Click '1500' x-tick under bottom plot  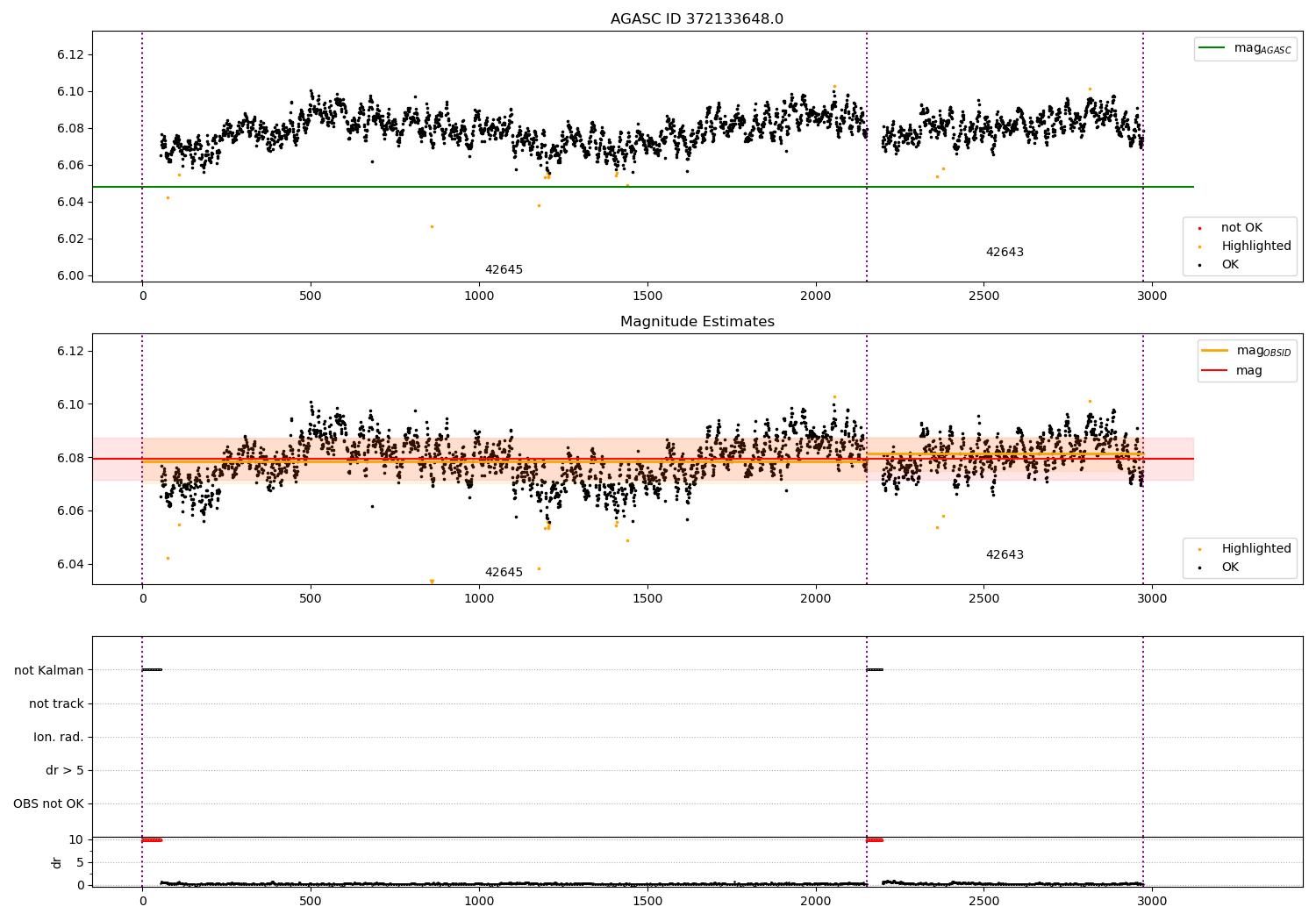(647, 901)
